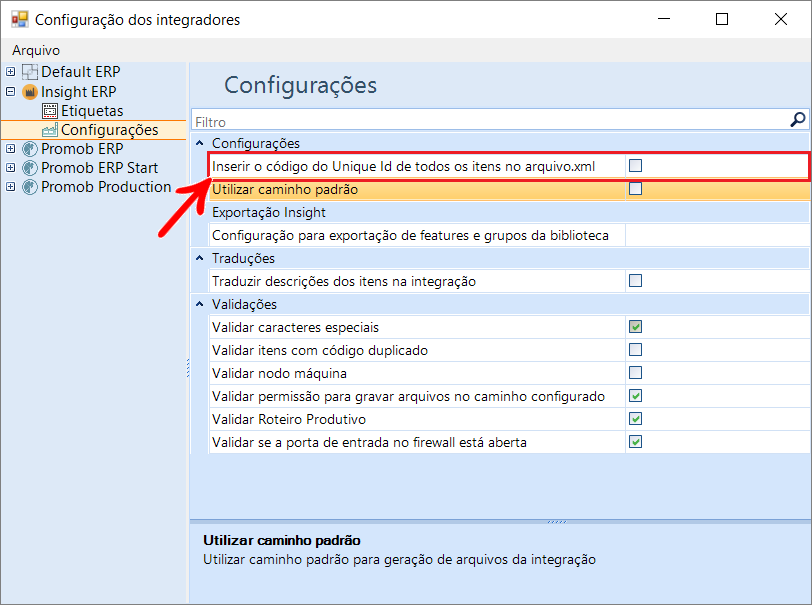Collapse the Configurações settings group
812x605 pixels.
tap(200, 143)
